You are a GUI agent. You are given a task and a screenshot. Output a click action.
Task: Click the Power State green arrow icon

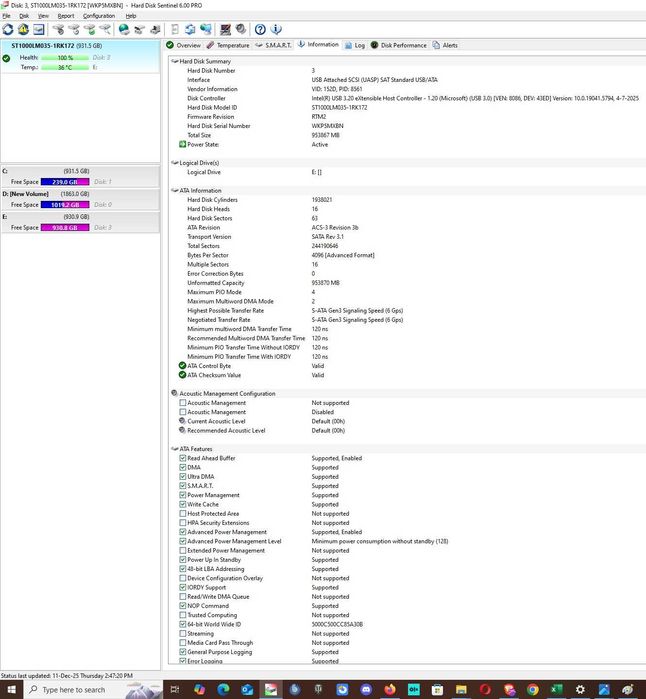[182, 144]
